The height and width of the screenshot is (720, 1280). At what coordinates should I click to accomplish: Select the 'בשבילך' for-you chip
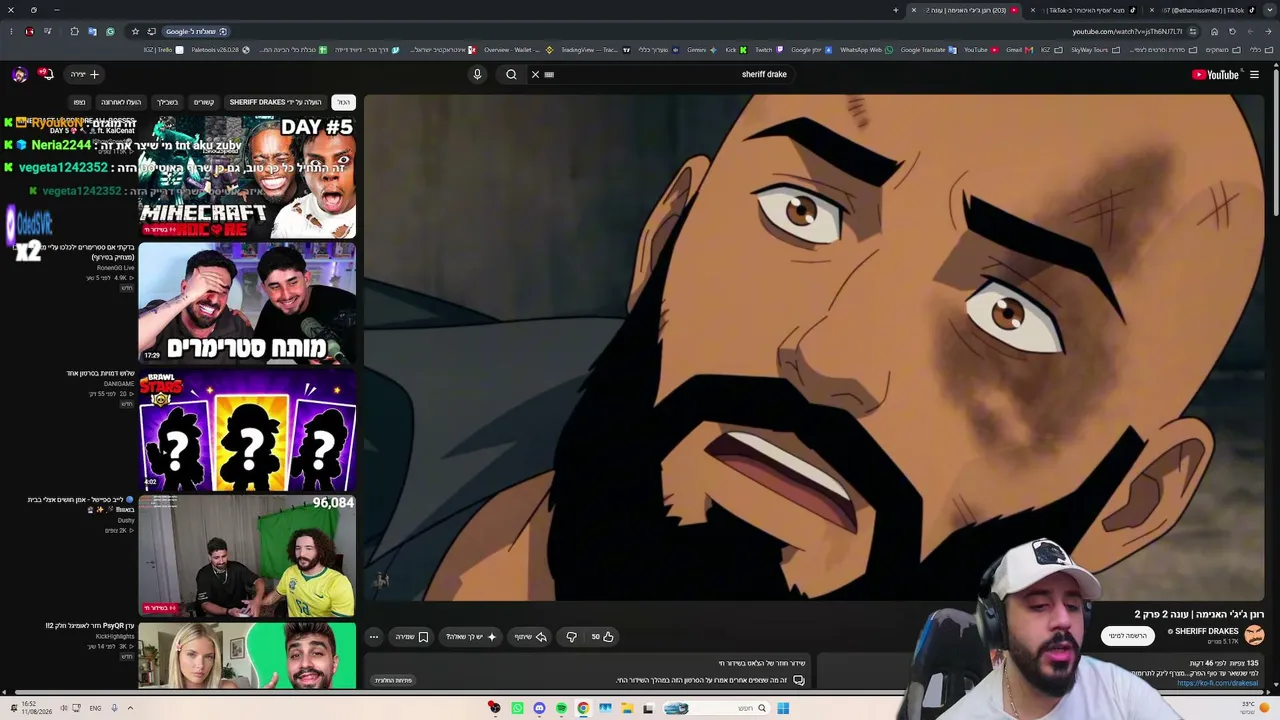(168, 102)
